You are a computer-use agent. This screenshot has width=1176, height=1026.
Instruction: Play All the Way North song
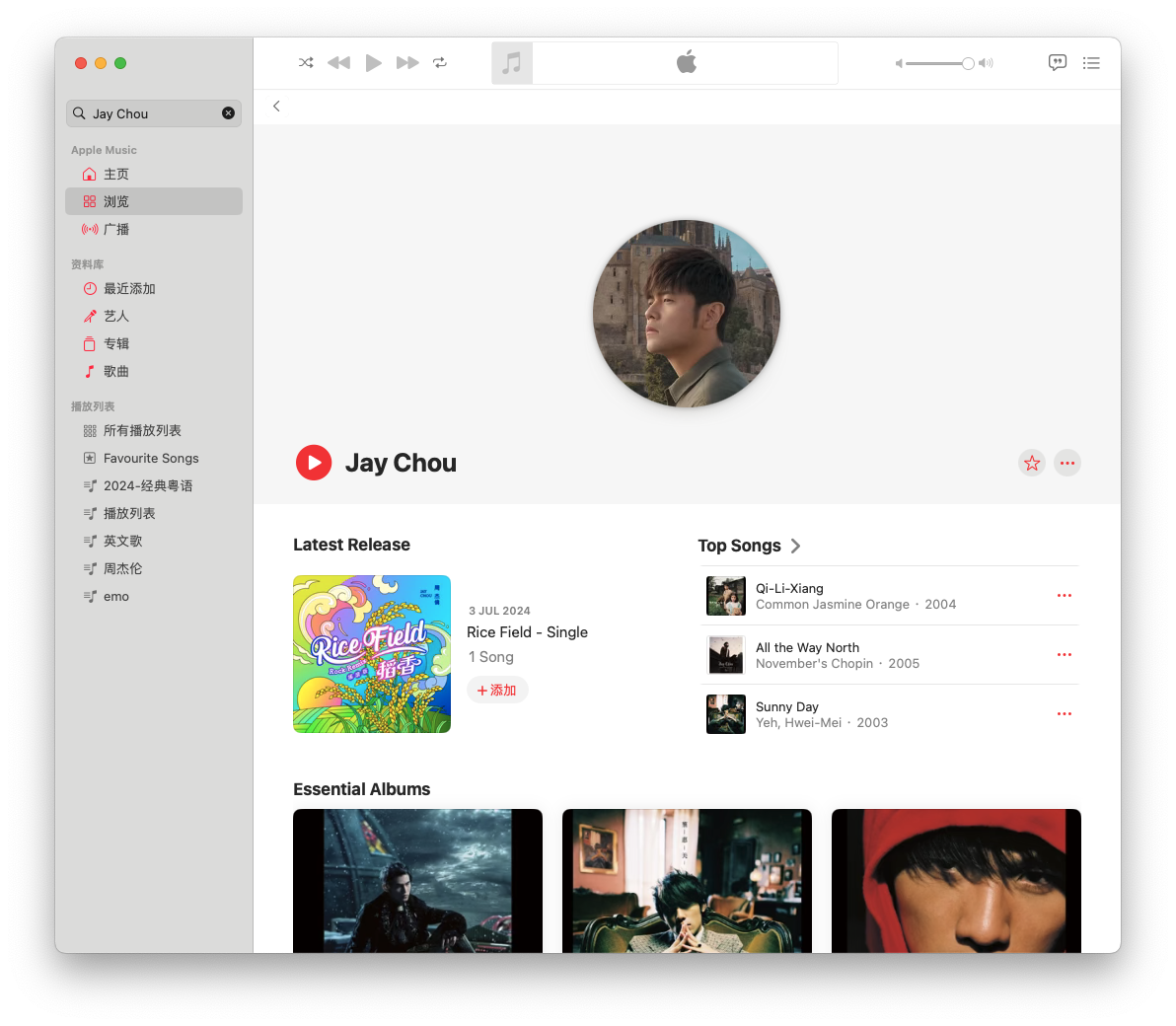pos(808,647)
